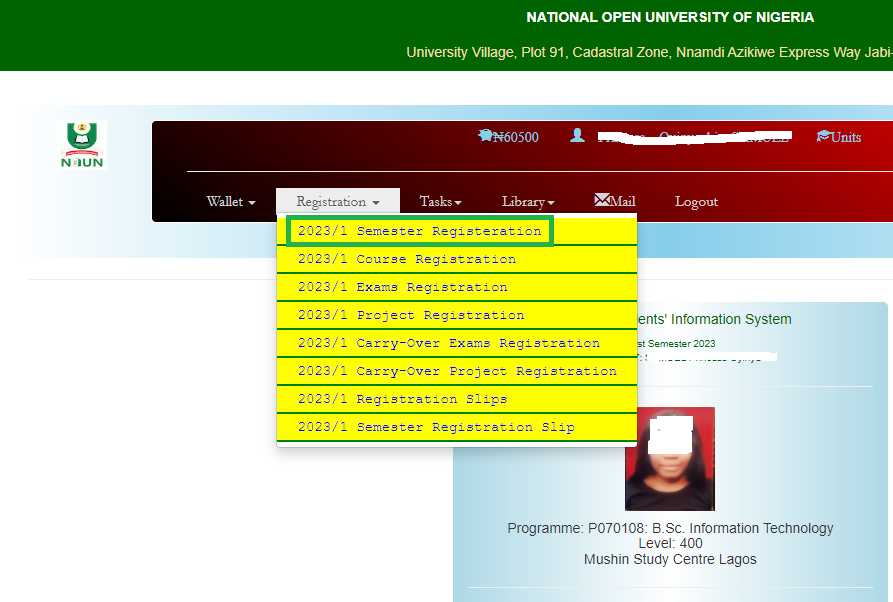Viewport: 893px width, 602px height.
Task: Click the user profile icon
Action: pos(577,136)
